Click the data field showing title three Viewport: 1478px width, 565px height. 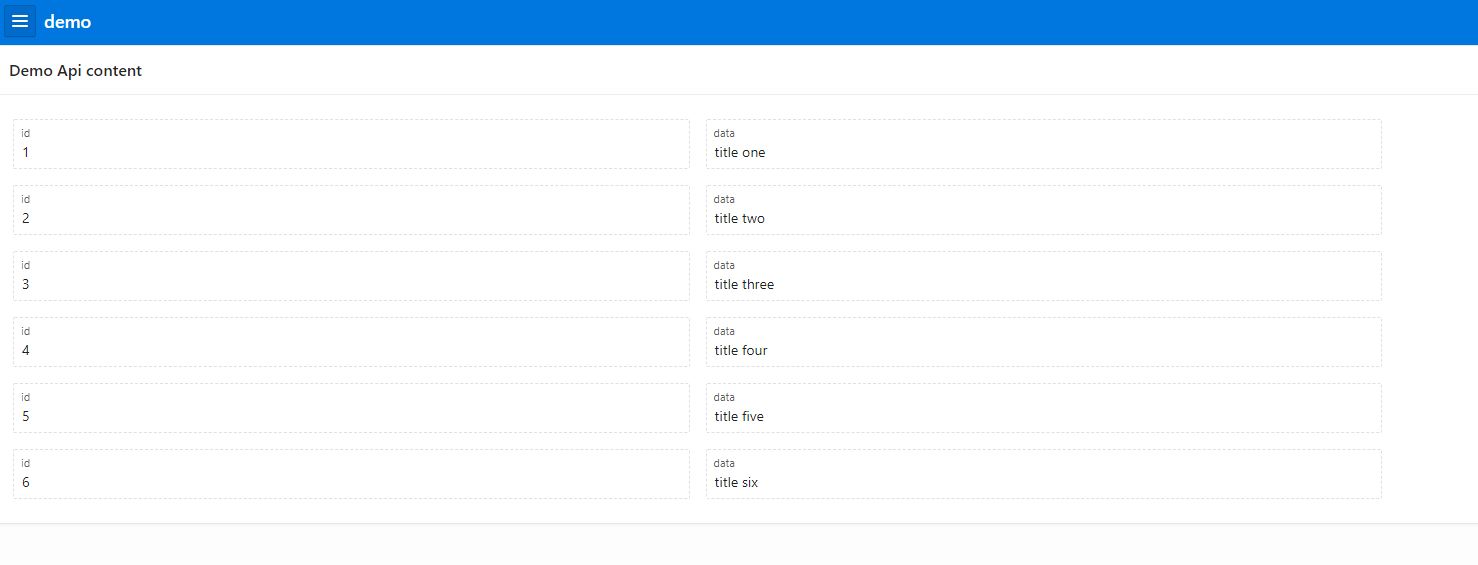click(1044, 276)
